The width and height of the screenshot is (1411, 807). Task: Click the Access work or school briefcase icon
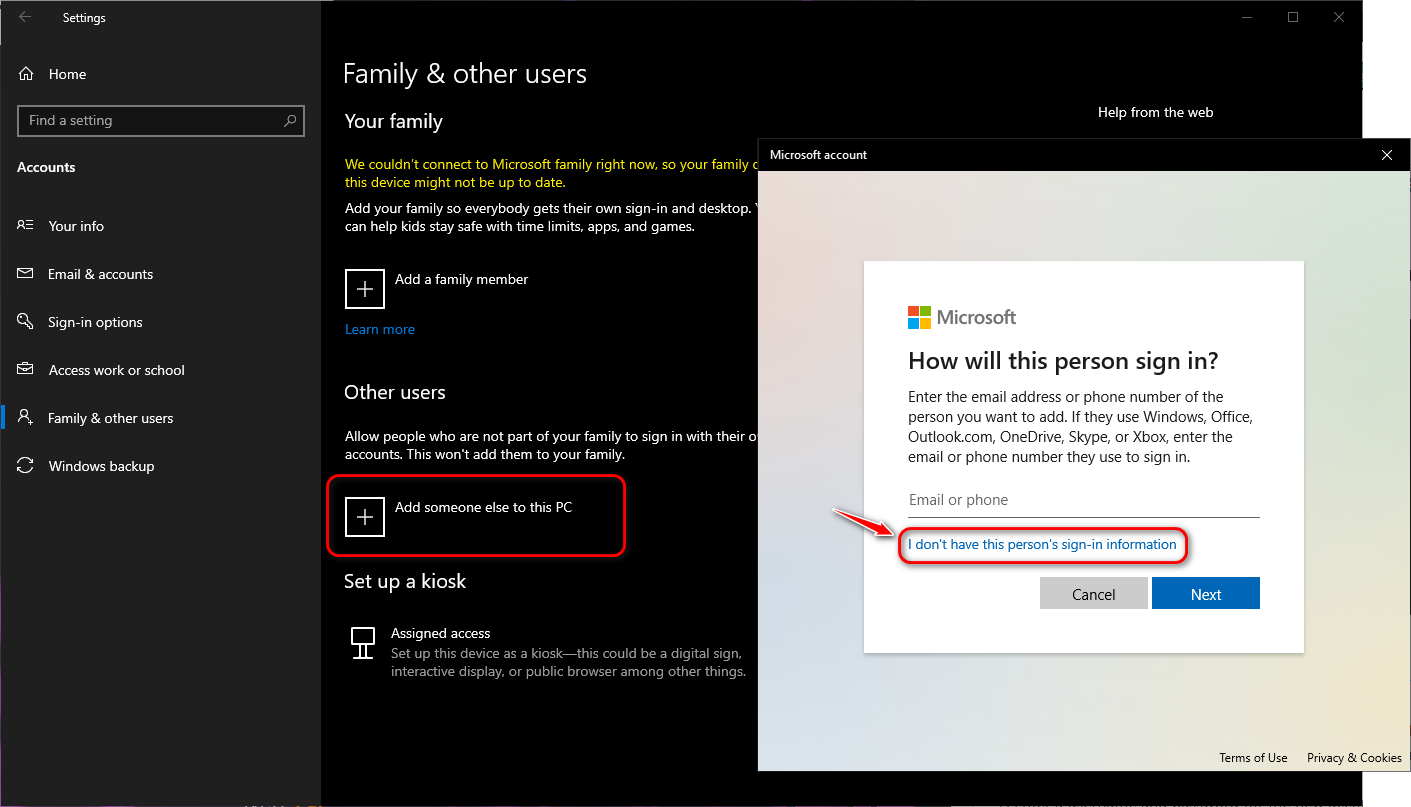pos(26,370)
